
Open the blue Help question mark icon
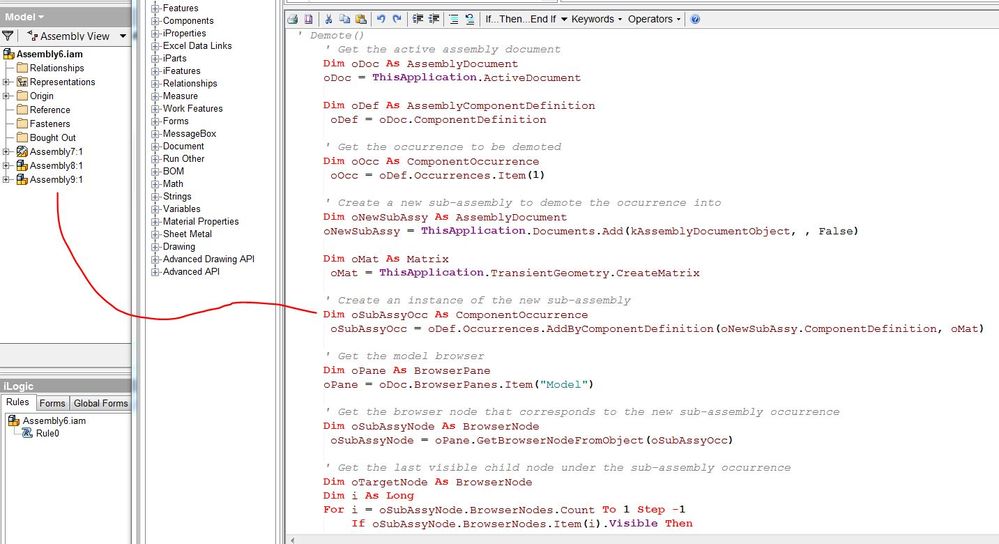pyautogui.click(x=695, y=19)
